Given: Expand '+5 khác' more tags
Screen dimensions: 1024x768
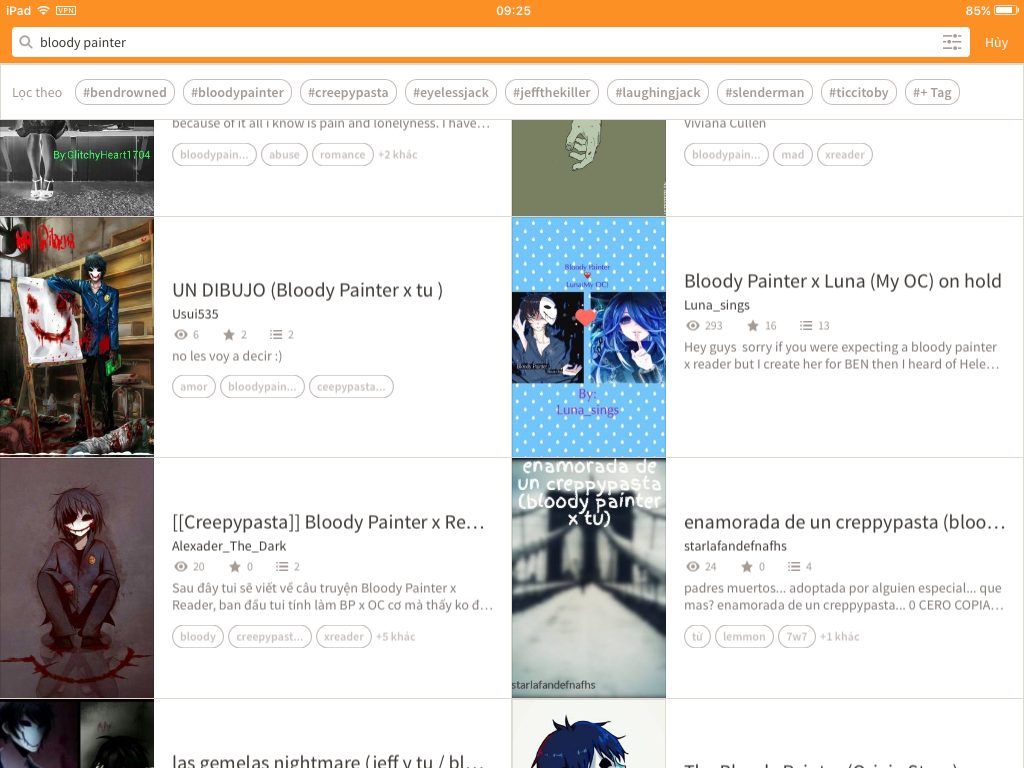Looking at the screenshot, I should 396,636.
